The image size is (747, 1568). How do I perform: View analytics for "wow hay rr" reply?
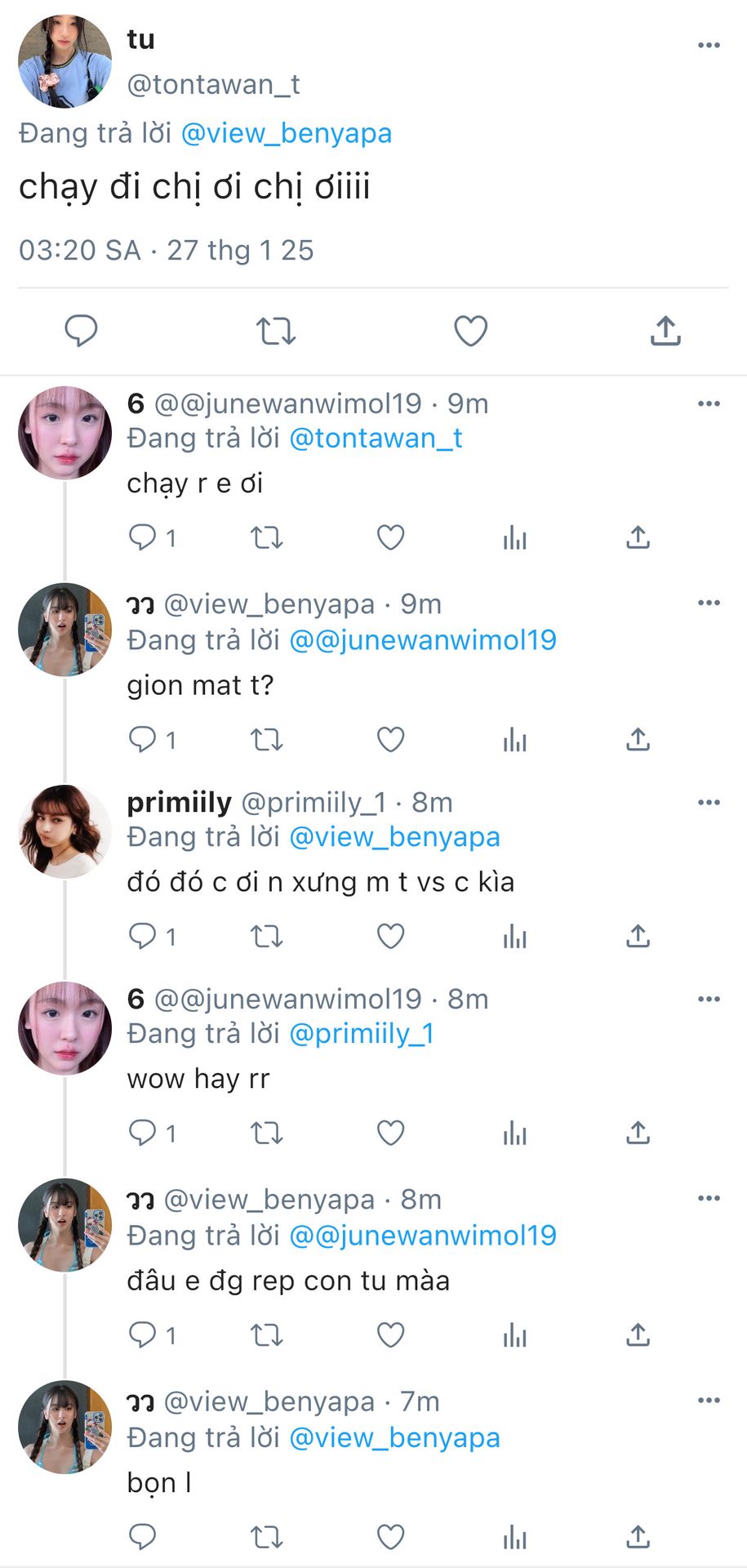coord(514,1133)
